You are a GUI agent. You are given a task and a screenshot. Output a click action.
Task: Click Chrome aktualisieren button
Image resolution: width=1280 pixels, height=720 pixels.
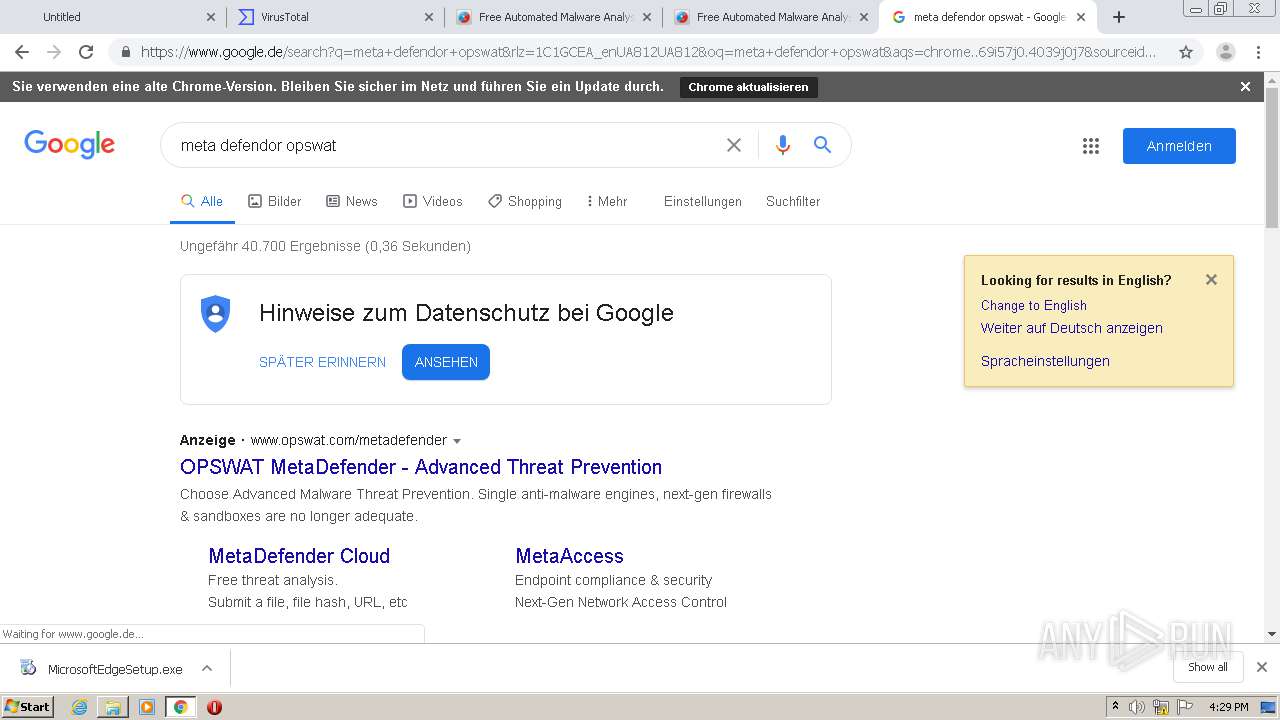(x=748, y=87)
